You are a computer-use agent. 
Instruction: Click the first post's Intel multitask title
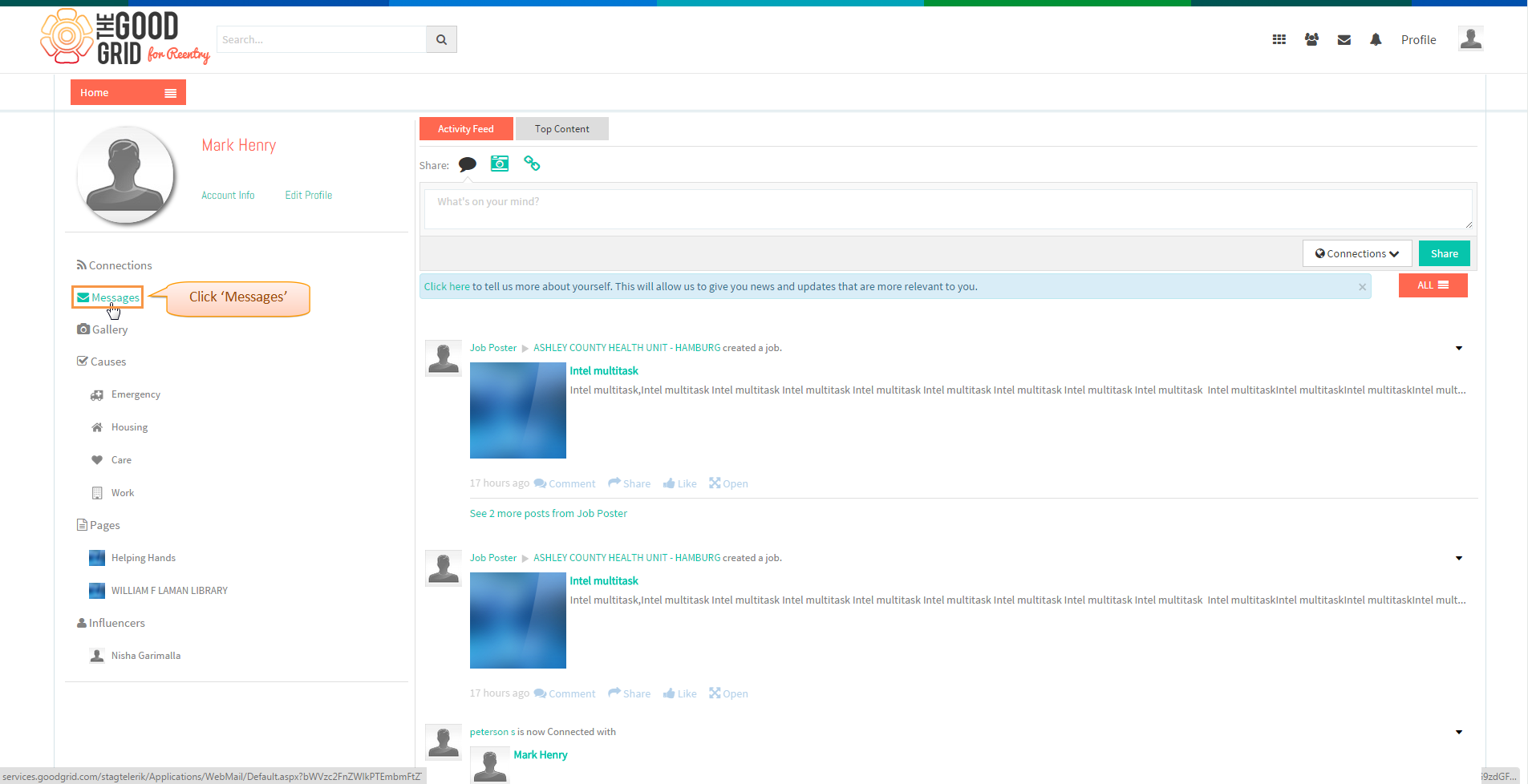pyautogui.click(x=604, y=370)
